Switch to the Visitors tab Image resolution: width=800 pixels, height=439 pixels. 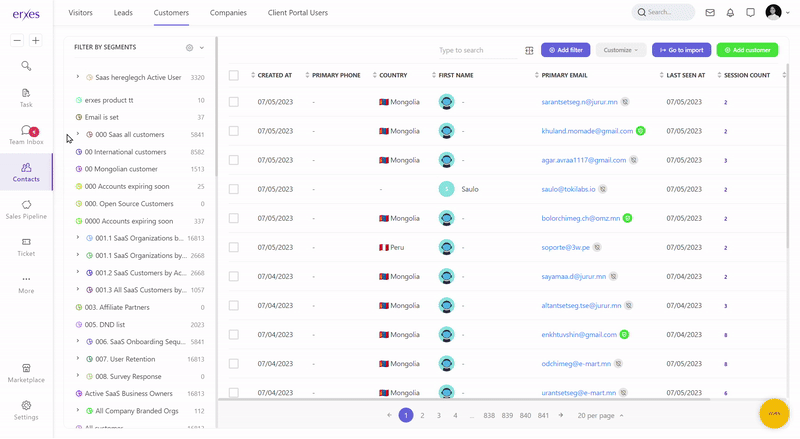(x=81, y=13)
